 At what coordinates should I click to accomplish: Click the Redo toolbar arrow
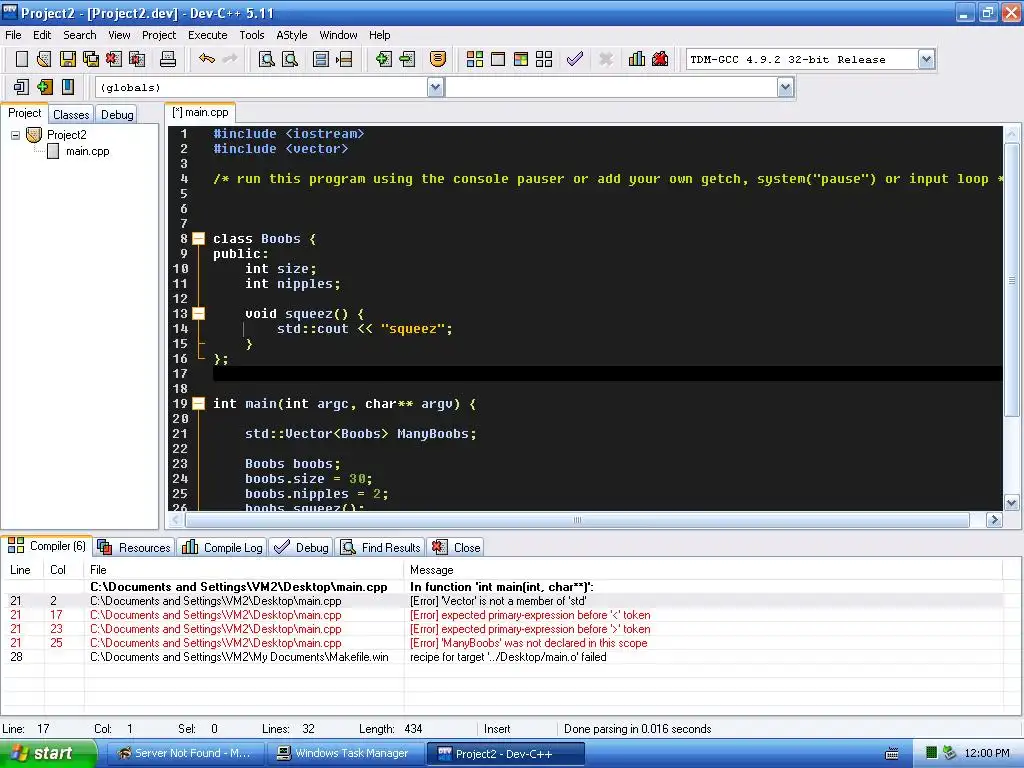pos(230,59)
